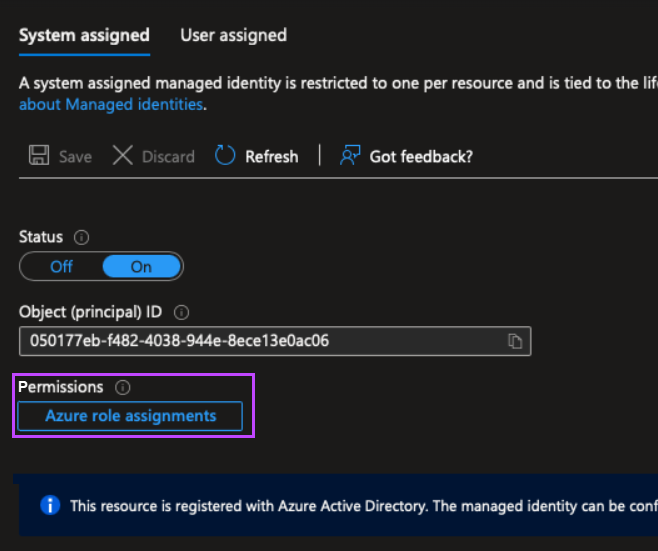Open the info tooltip beside Object (principal) ID
Viewport: 658px width, 551px height.
click(182, 312)
